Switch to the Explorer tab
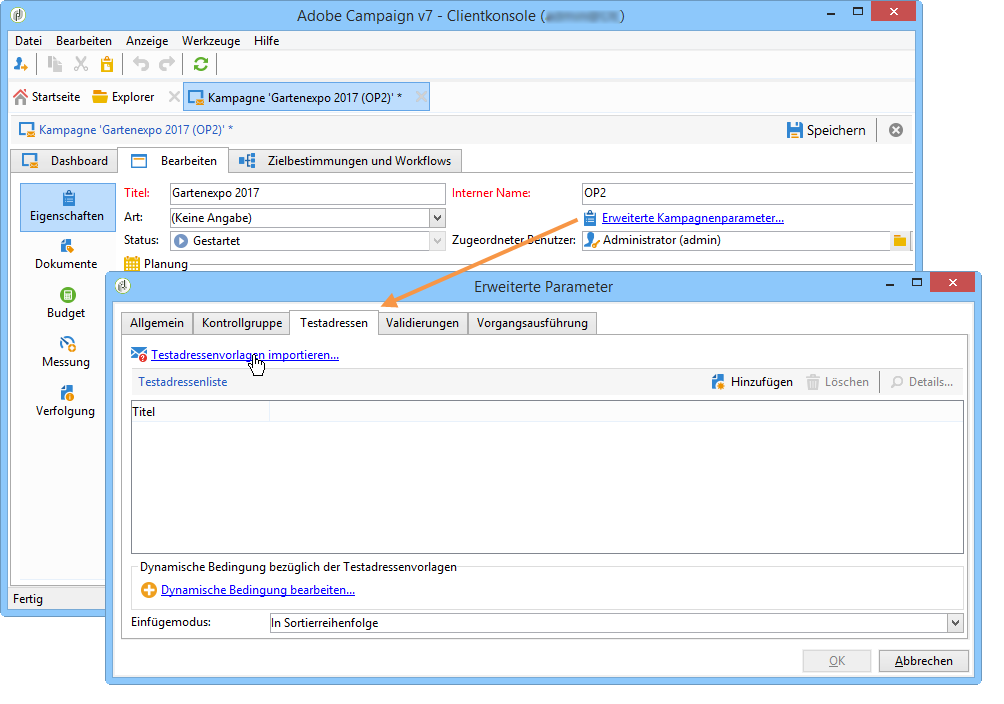 pyautogui.click(x=124, y=97)
